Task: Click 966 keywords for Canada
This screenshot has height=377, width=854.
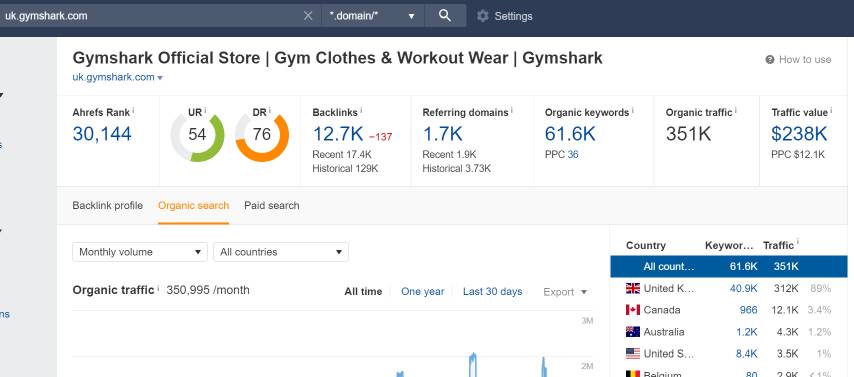Action: (748, 310)
